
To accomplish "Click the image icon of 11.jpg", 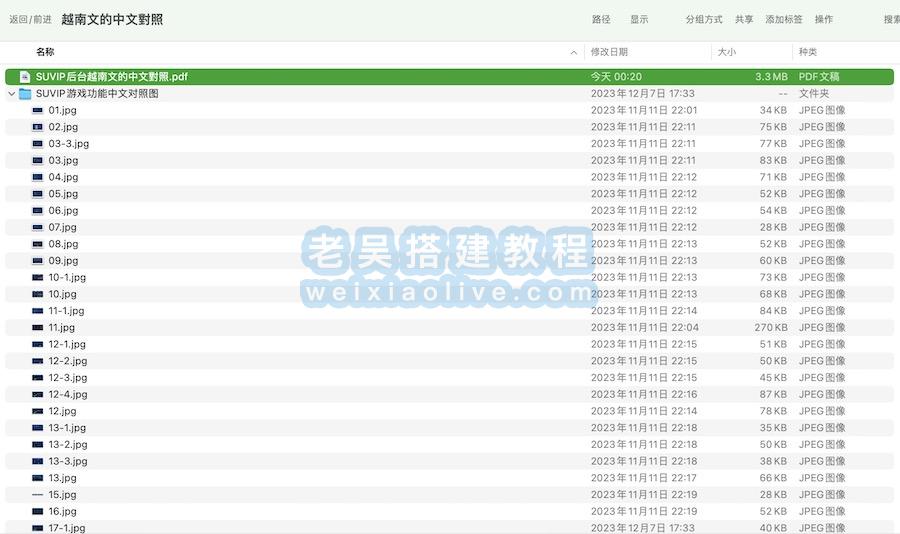I will click(x=38, y=327).
